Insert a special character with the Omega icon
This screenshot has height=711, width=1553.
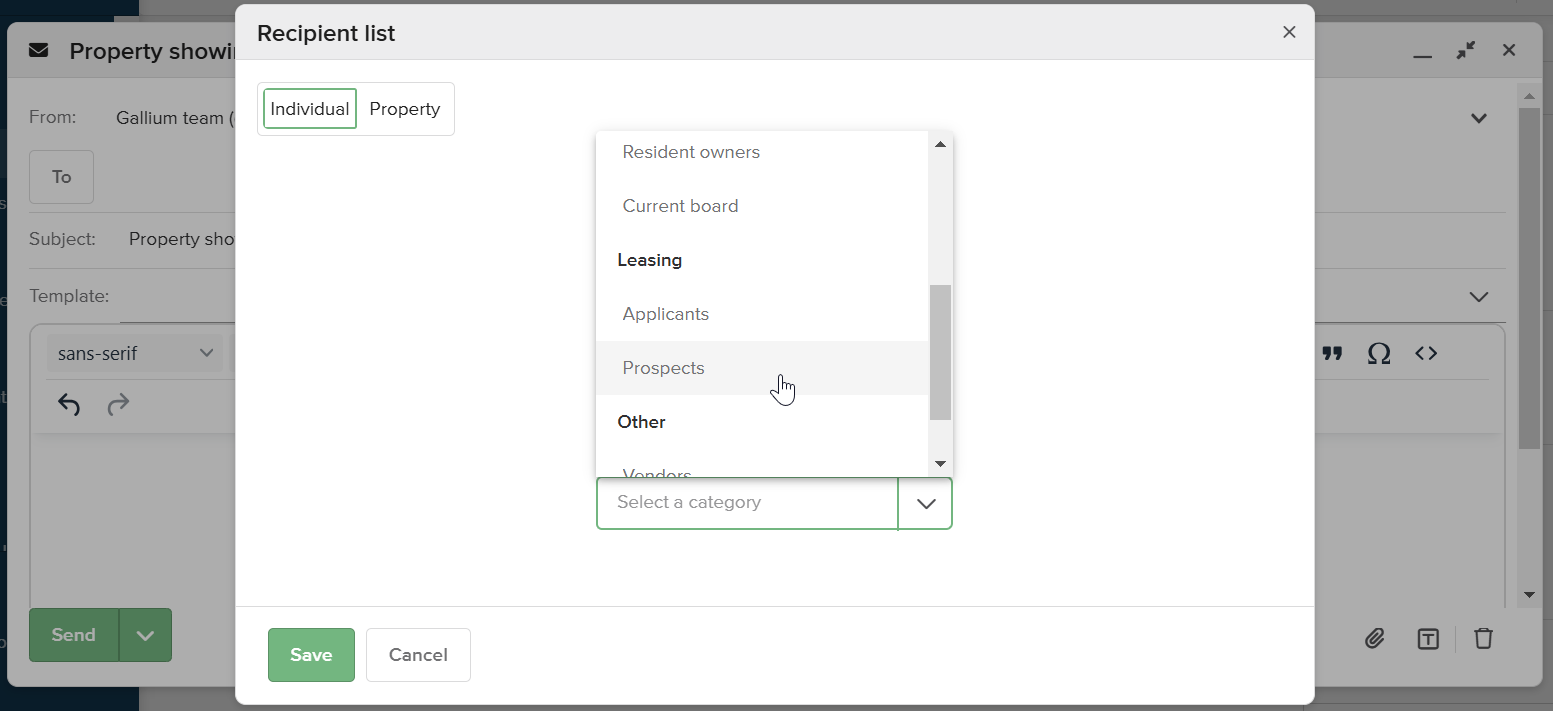[x=1379, y=353]
